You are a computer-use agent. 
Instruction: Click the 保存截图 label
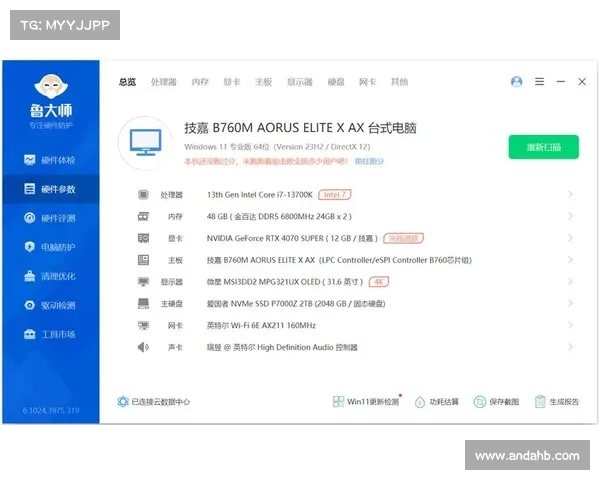click(504, 402)
